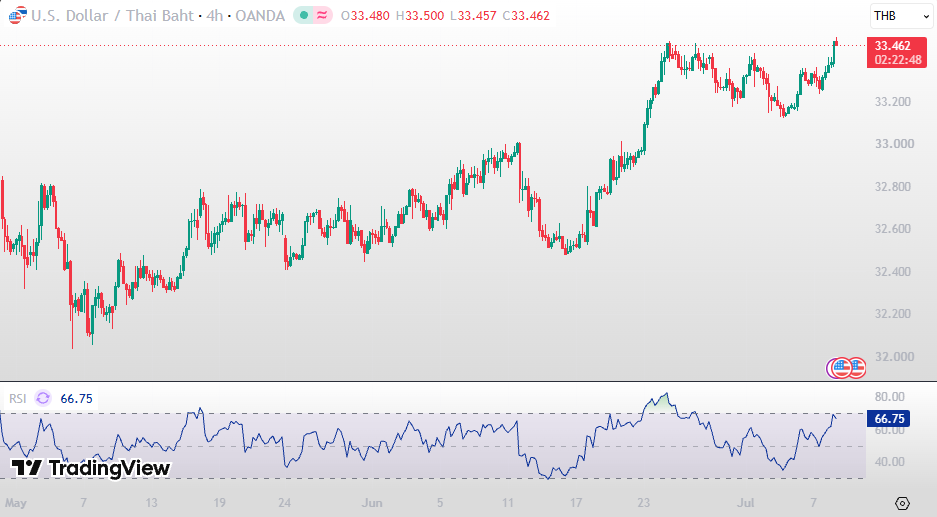Screen dimensions: 937x517
Task: Click the red 33.462 current price label
Action: click(x=896, y=53)
